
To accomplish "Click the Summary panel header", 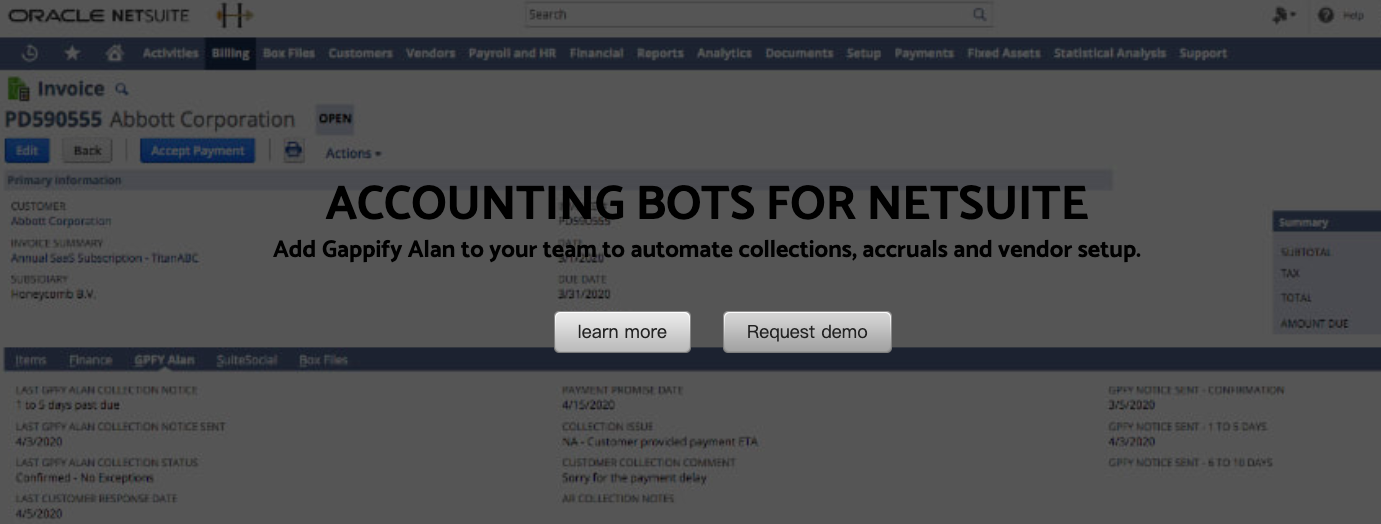I will pos(1326,223).
